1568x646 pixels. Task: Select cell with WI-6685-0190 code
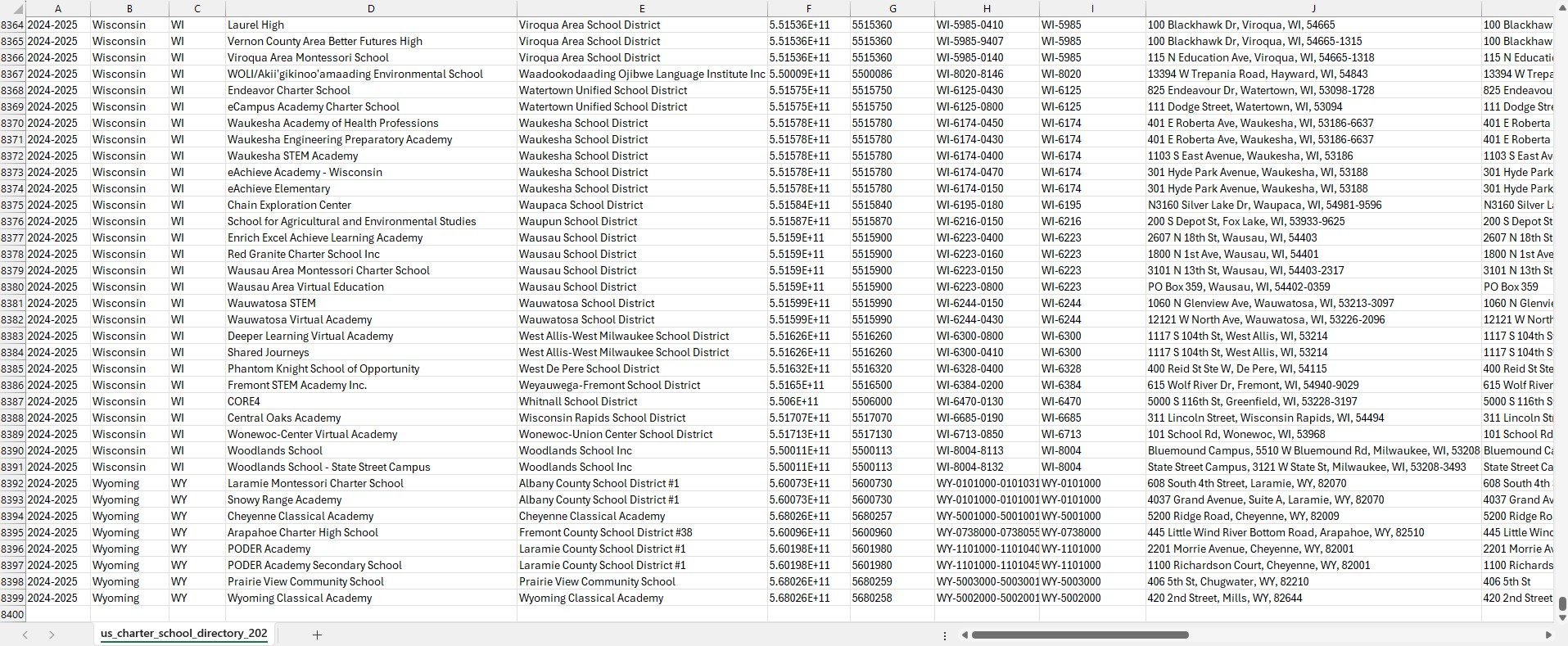(969, 418)
